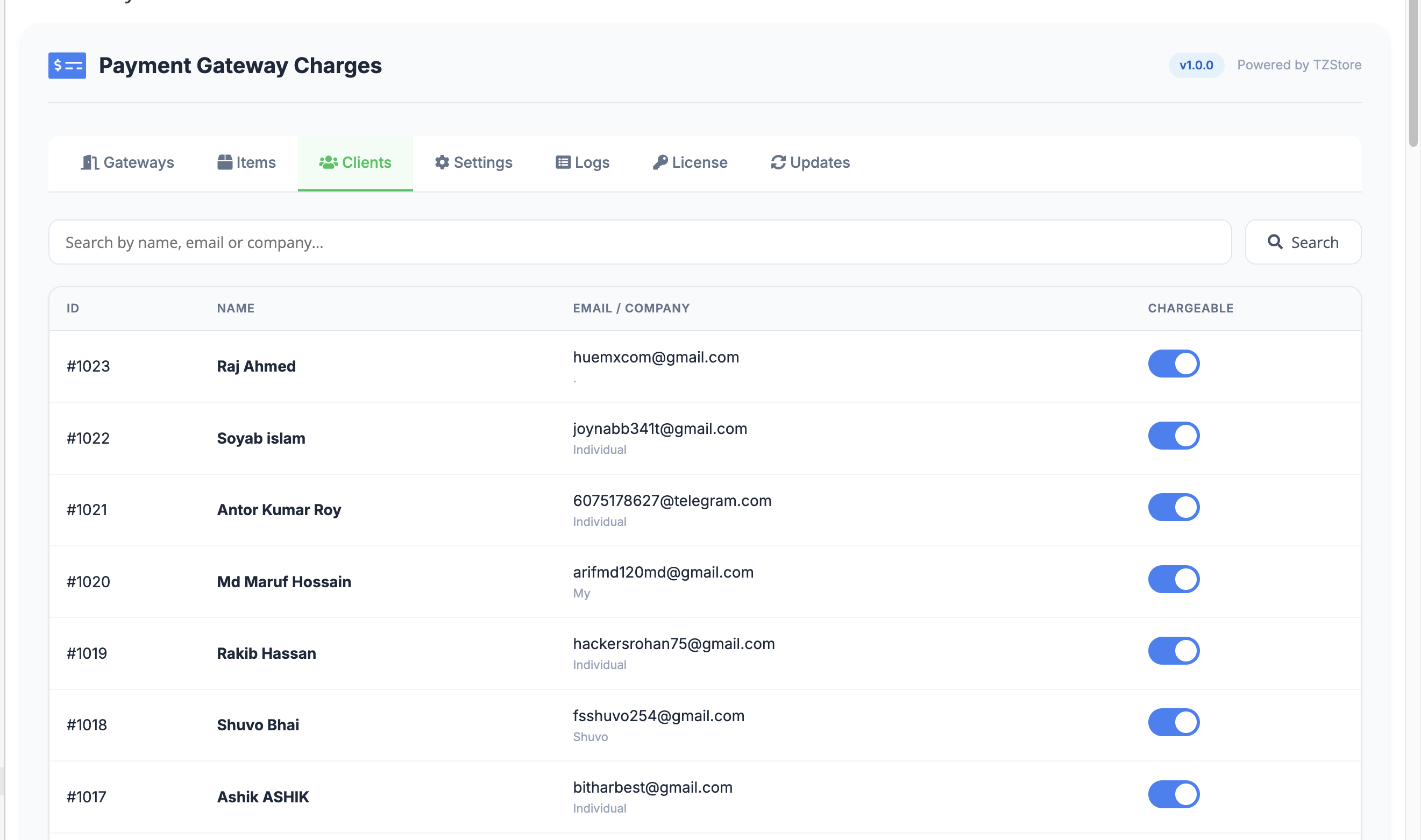This screenshot has width=1421, height=840.
Task: Toggle chargeable for Md Maruf Hossain
Action: click(x=1174, y=579)
